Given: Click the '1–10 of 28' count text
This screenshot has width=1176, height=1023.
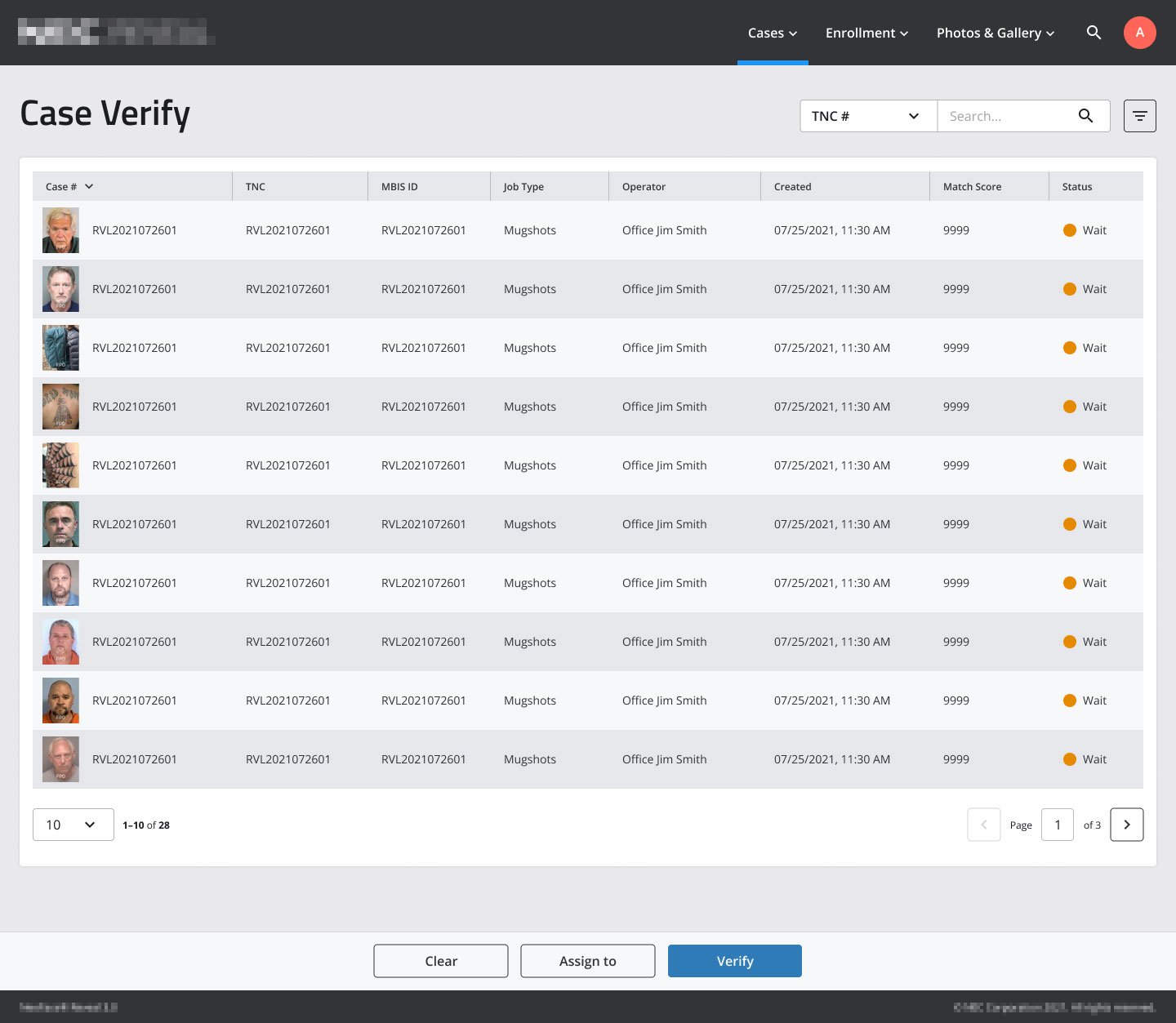Looking at the screenshot, I should (146, 825).
